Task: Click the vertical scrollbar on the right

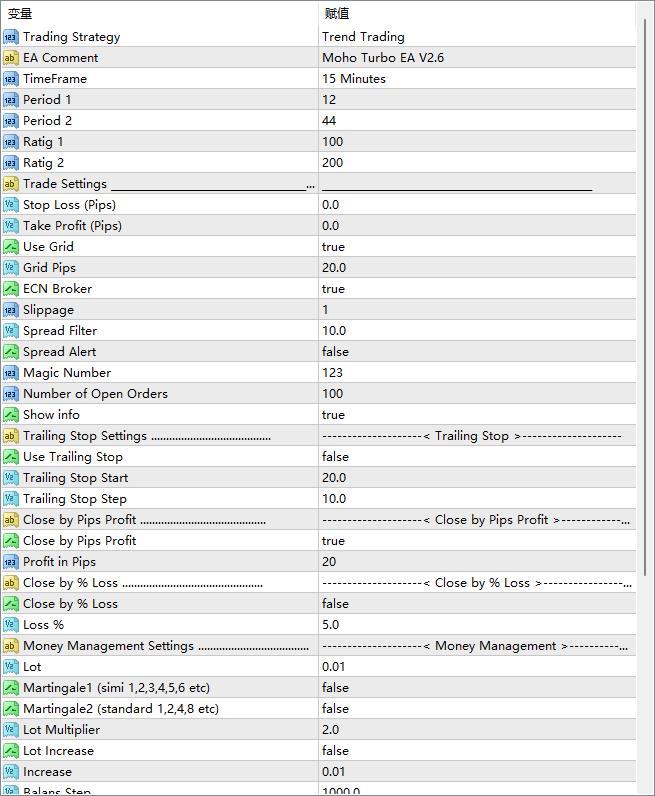Action: click(x=644, y=400)
